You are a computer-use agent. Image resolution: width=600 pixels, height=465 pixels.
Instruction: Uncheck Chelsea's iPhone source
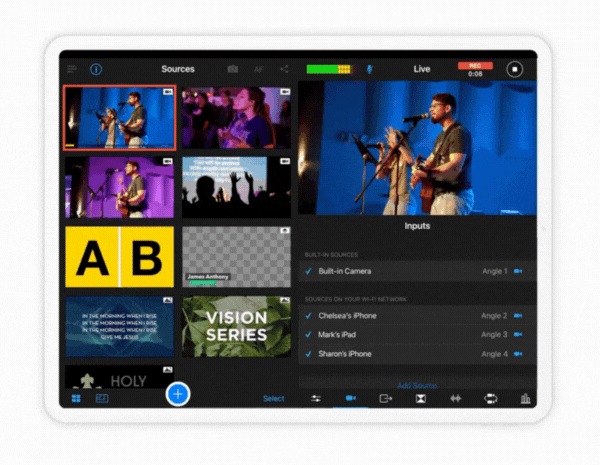(309, 316)
